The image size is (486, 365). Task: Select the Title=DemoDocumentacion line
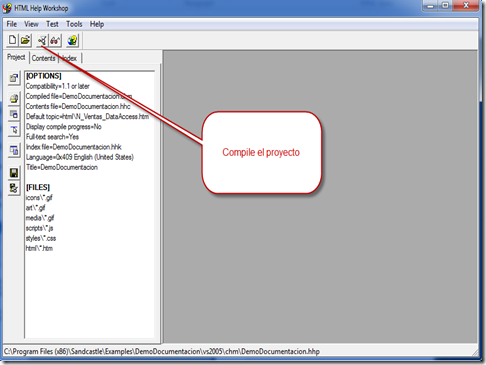[x=62, y=167]
